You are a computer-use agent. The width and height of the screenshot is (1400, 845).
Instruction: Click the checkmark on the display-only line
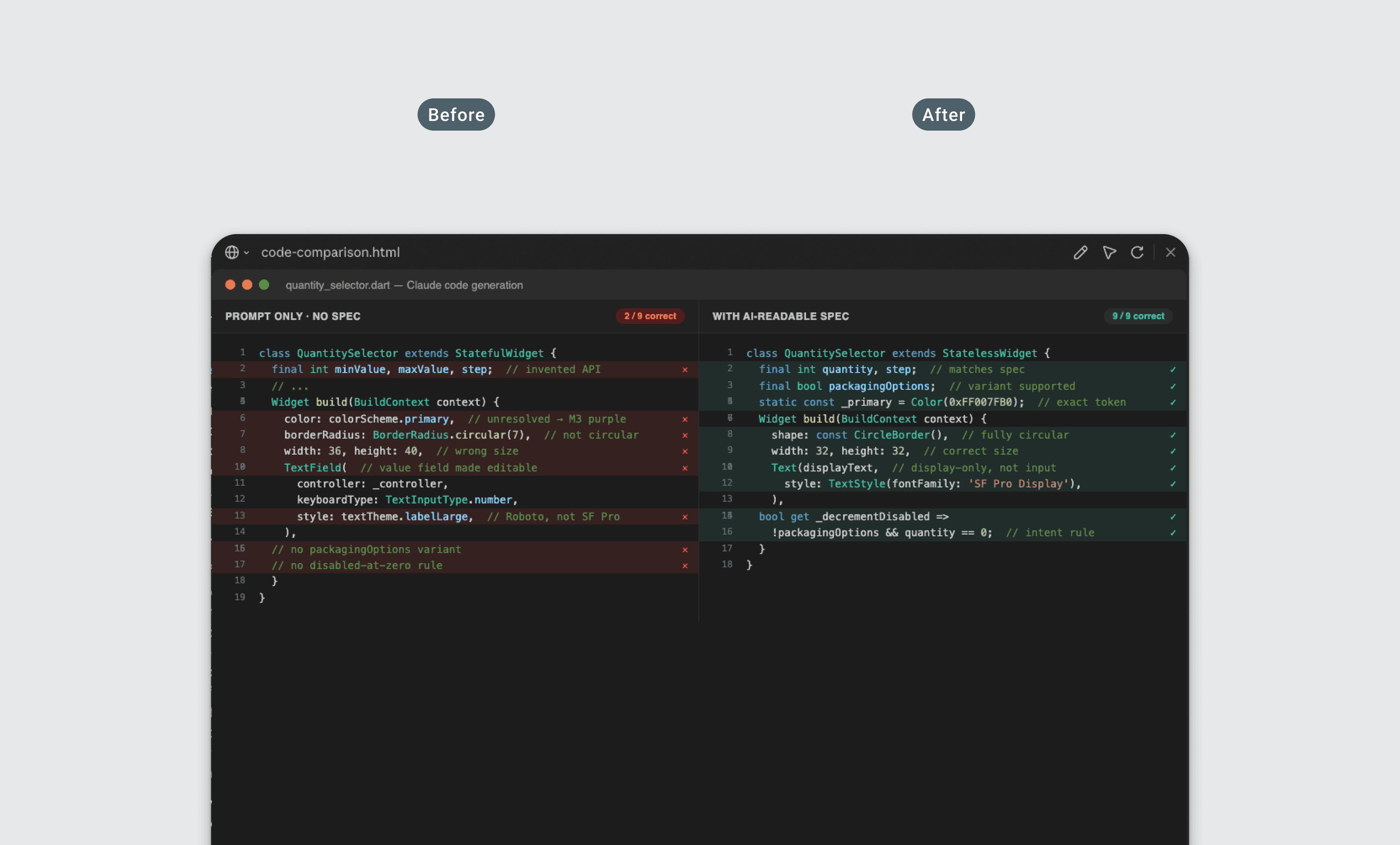1173,468
